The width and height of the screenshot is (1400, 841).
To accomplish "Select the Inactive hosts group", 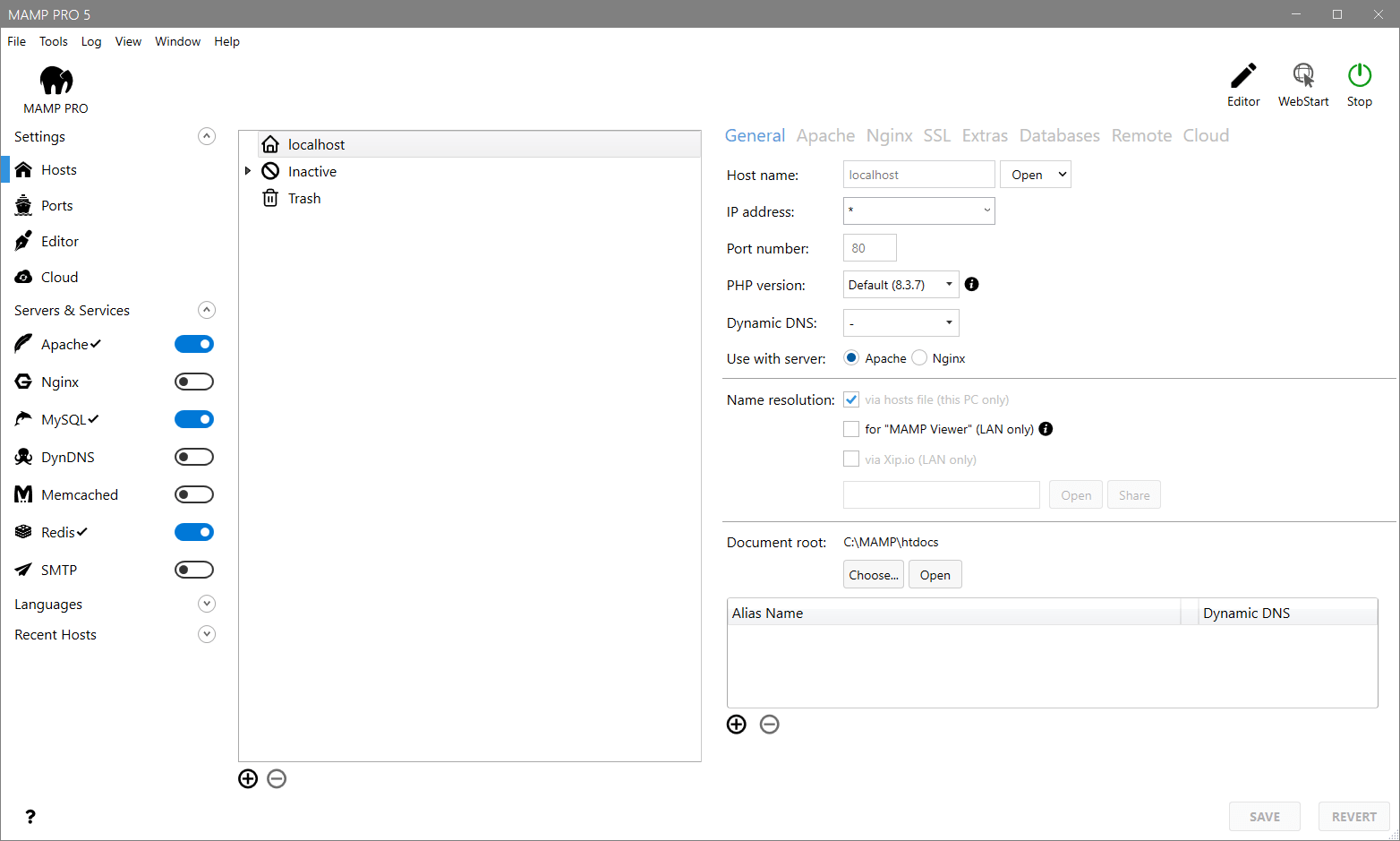I will click(x=312, y=172).
